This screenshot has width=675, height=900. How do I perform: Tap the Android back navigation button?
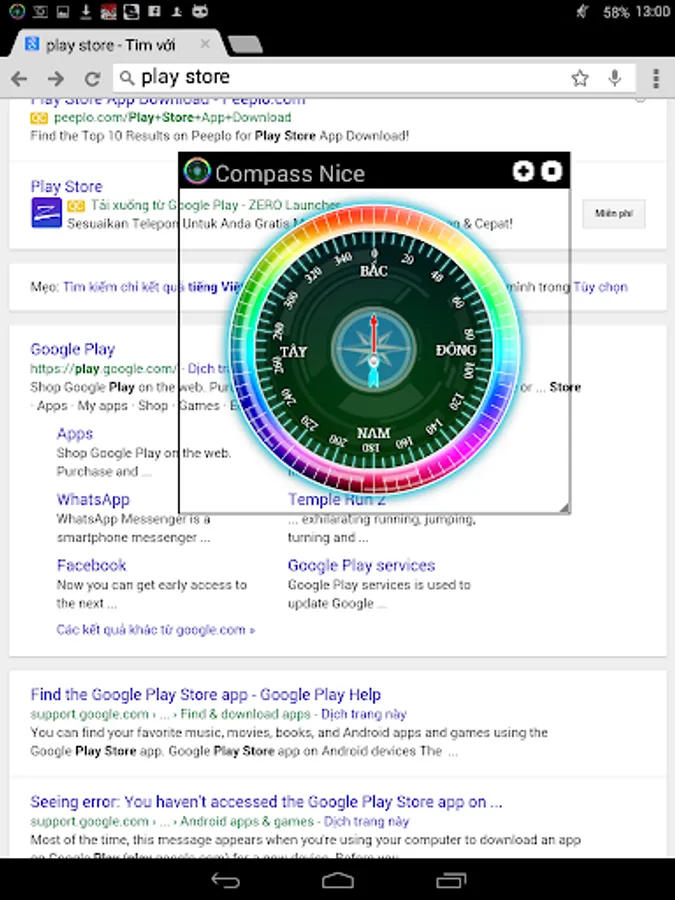(226, 879)
